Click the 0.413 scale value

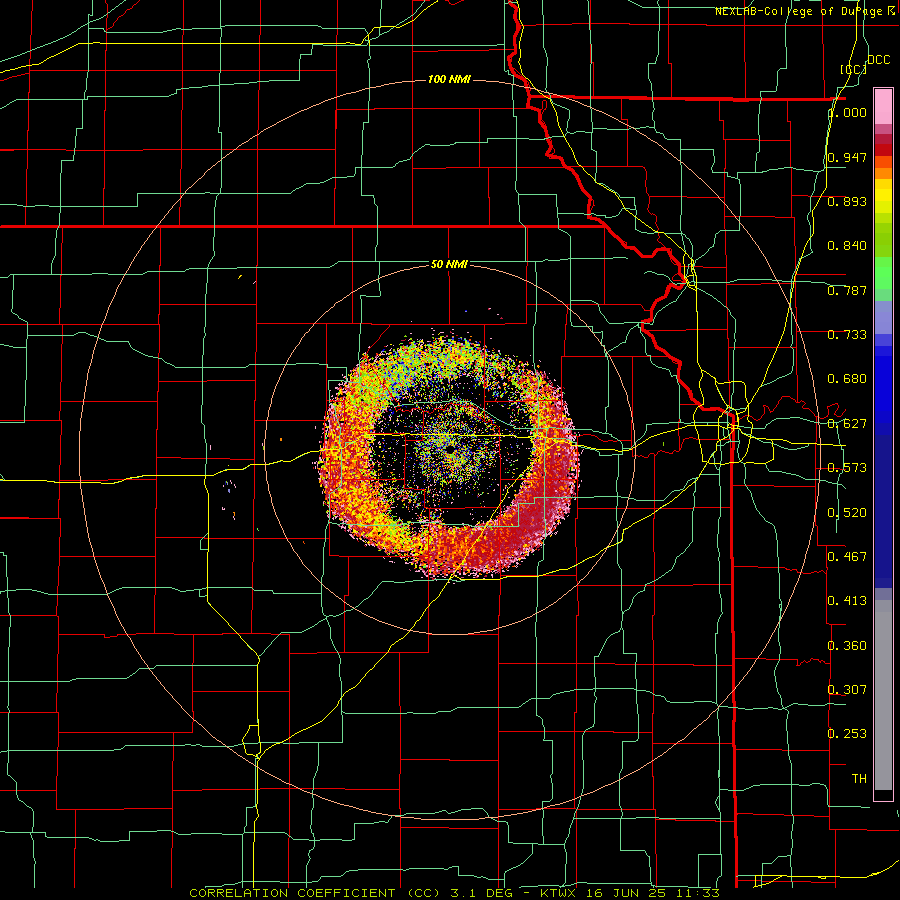(x=847, y=601)
